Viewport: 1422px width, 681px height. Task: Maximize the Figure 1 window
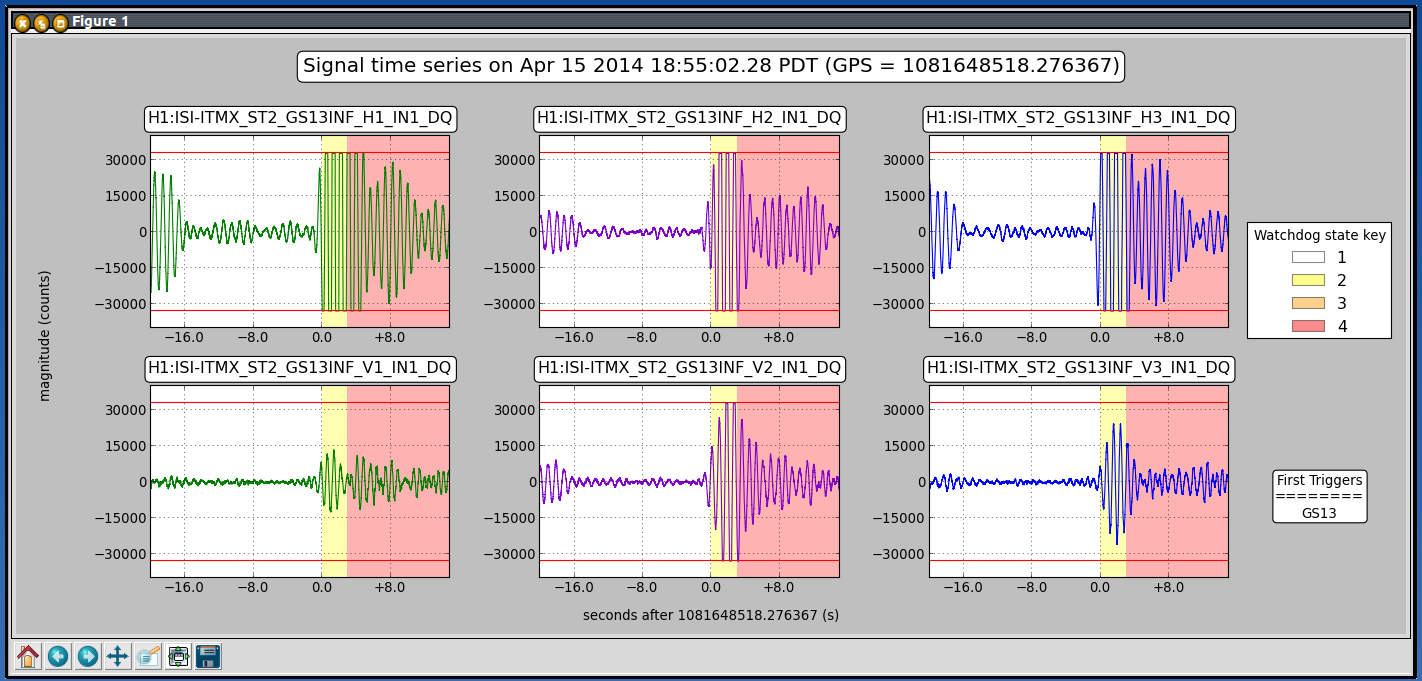(x=60, y=22)
